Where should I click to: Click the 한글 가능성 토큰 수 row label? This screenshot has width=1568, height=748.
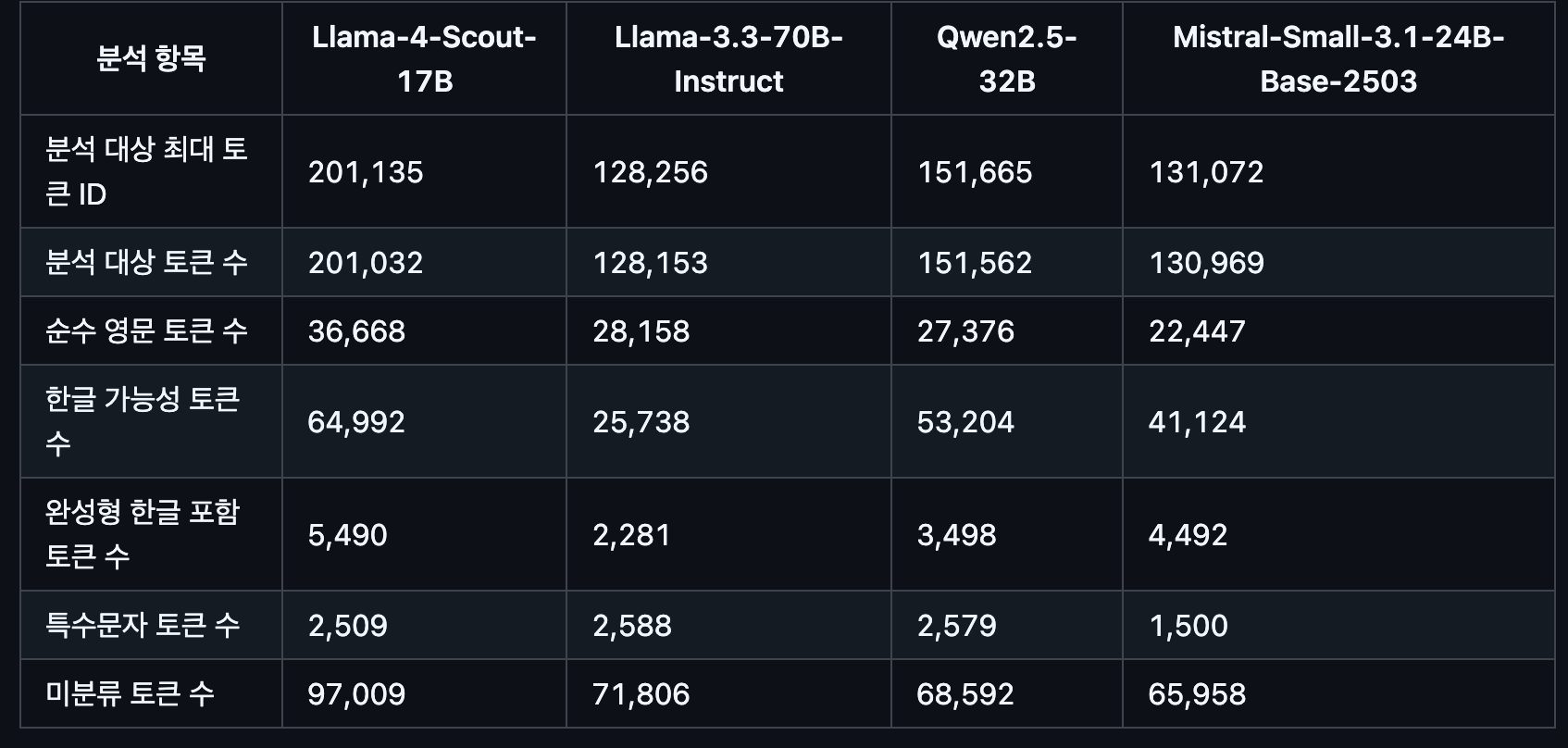pyautogui.click(x=143, y=421)
